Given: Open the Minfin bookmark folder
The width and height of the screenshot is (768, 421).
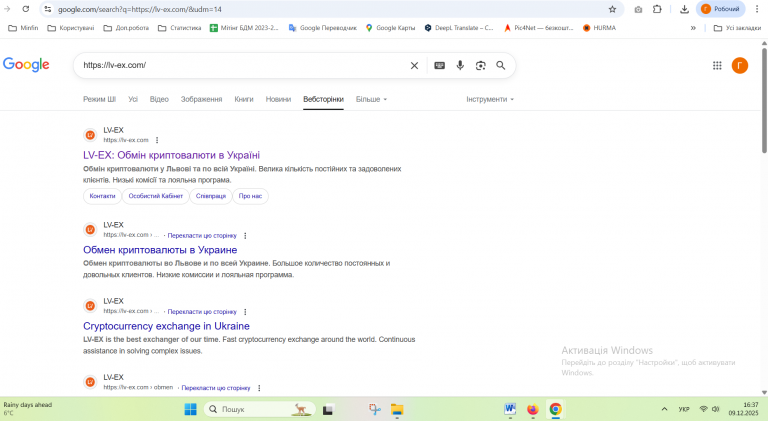Looking at the screenshot, I should tap(23, 28).
